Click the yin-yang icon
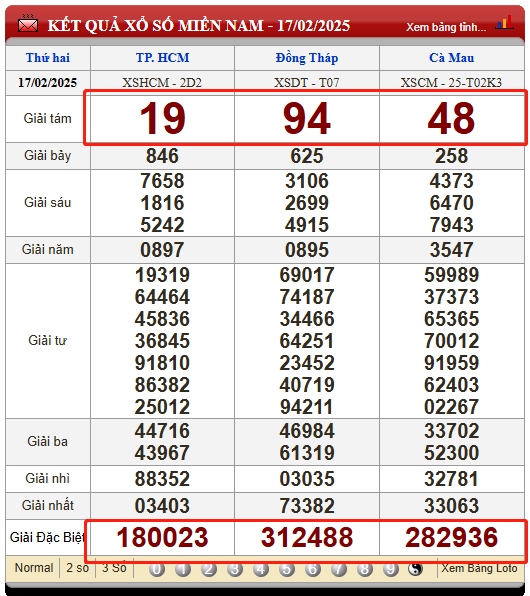The image size is (530, 596). (416, 569)
